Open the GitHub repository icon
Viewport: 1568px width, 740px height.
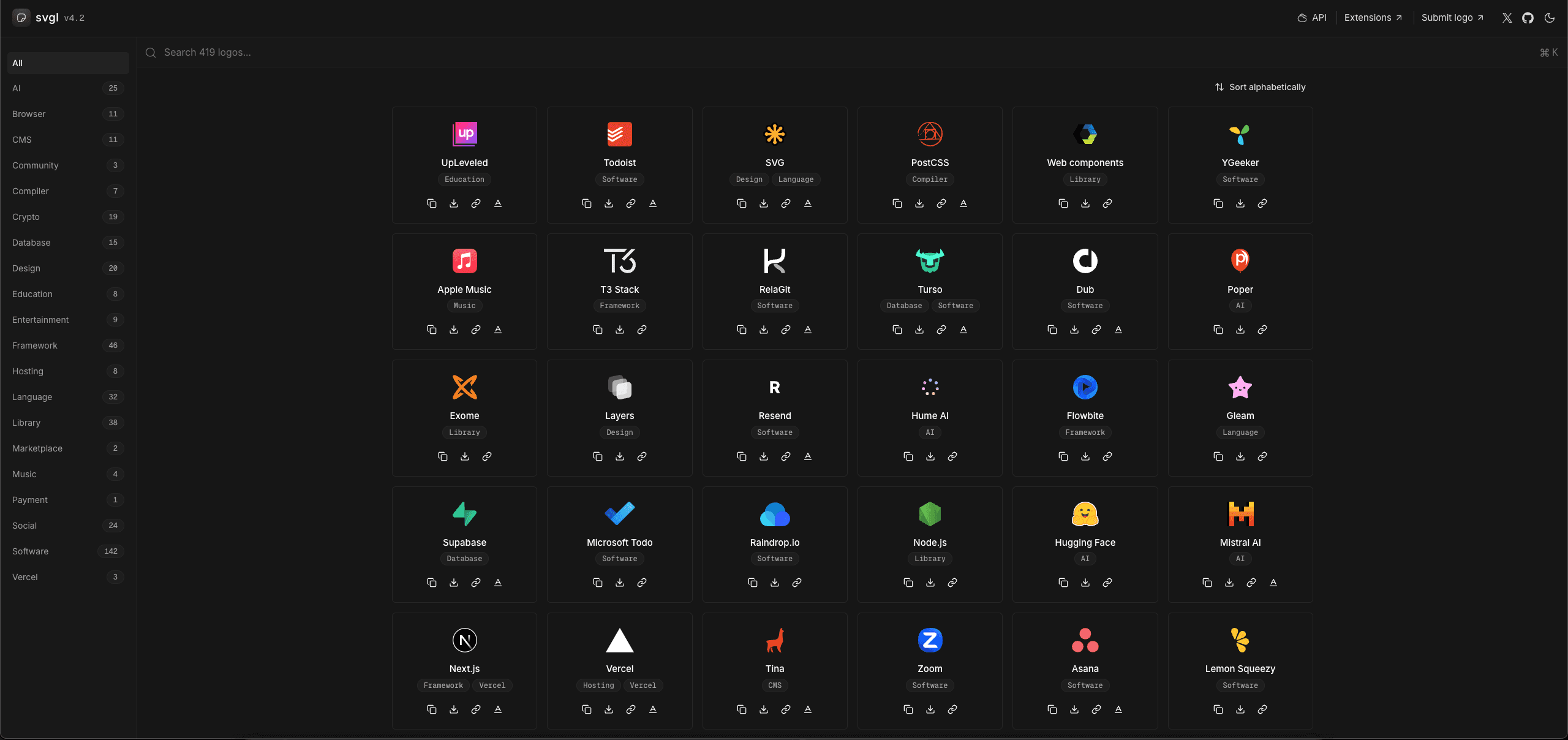[x=1528, y=18]
